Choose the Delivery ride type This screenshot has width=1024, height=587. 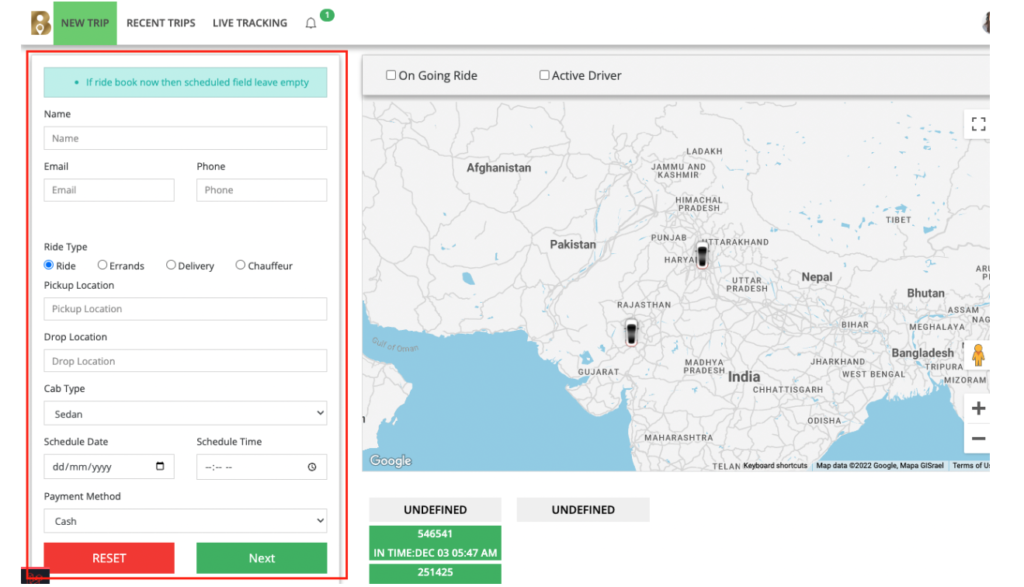(170, 265)
